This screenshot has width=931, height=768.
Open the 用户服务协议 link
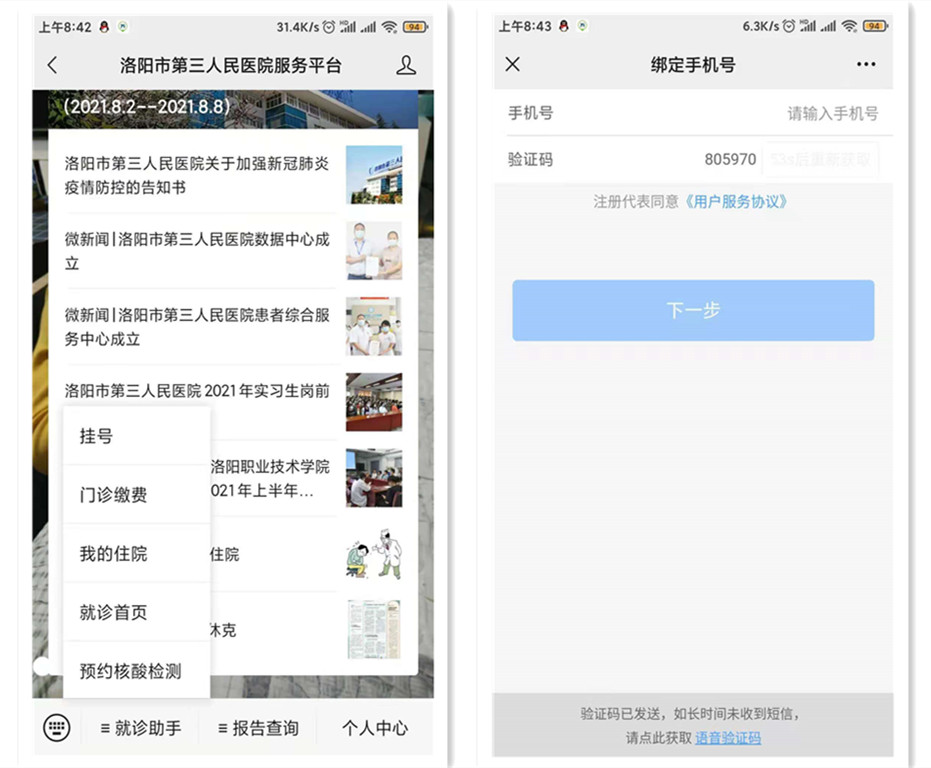[737, 202]
